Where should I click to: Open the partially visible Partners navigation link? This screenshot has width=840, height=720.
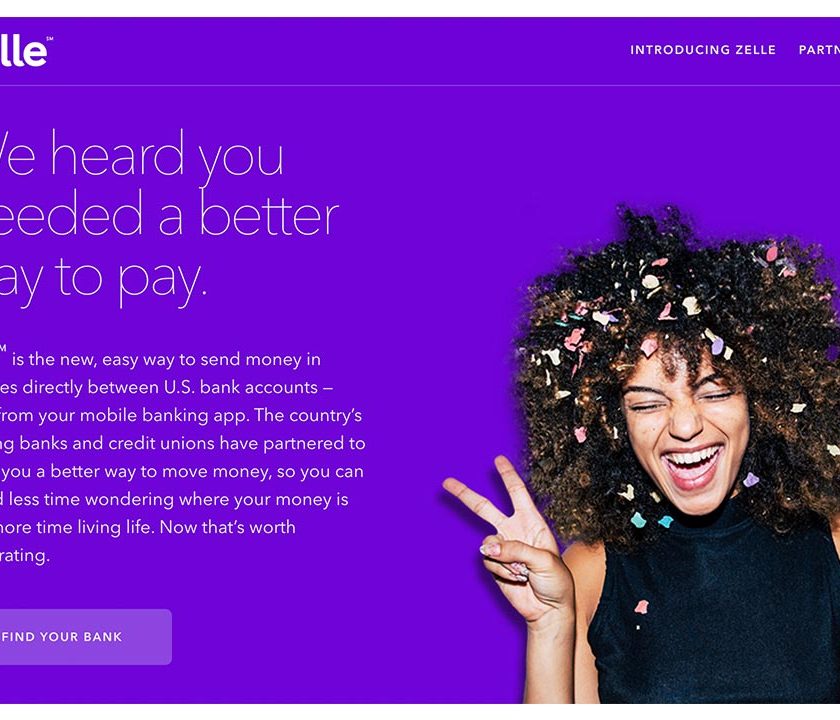pyautogui.click(x=819, y=50)
